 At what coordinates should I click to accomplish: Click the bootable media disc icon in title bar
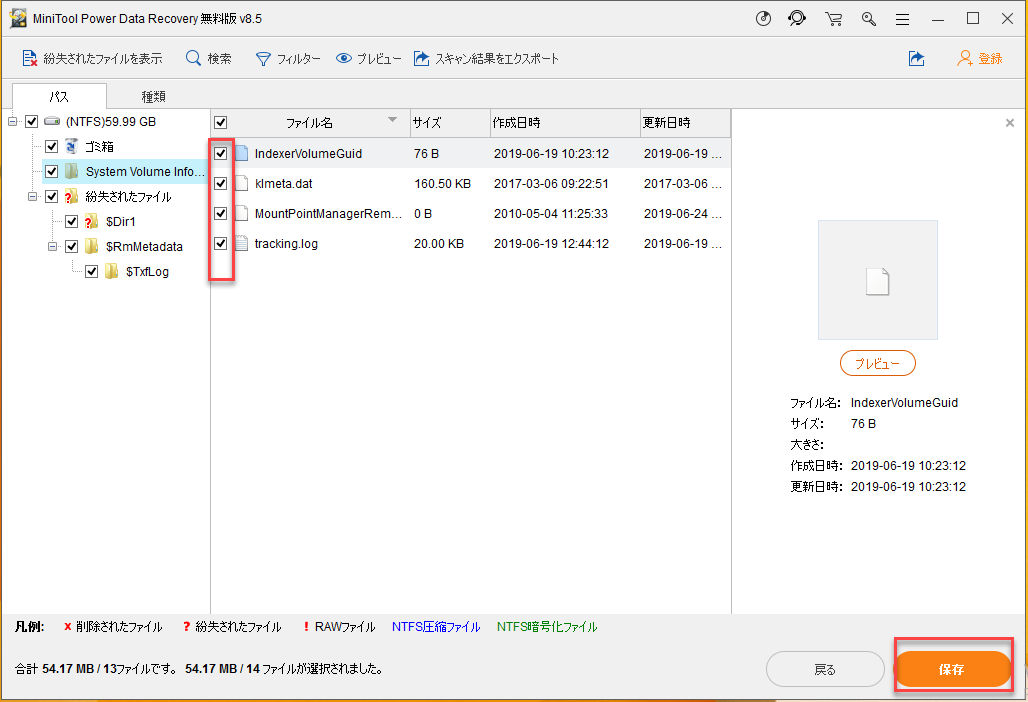coord(763,18)
